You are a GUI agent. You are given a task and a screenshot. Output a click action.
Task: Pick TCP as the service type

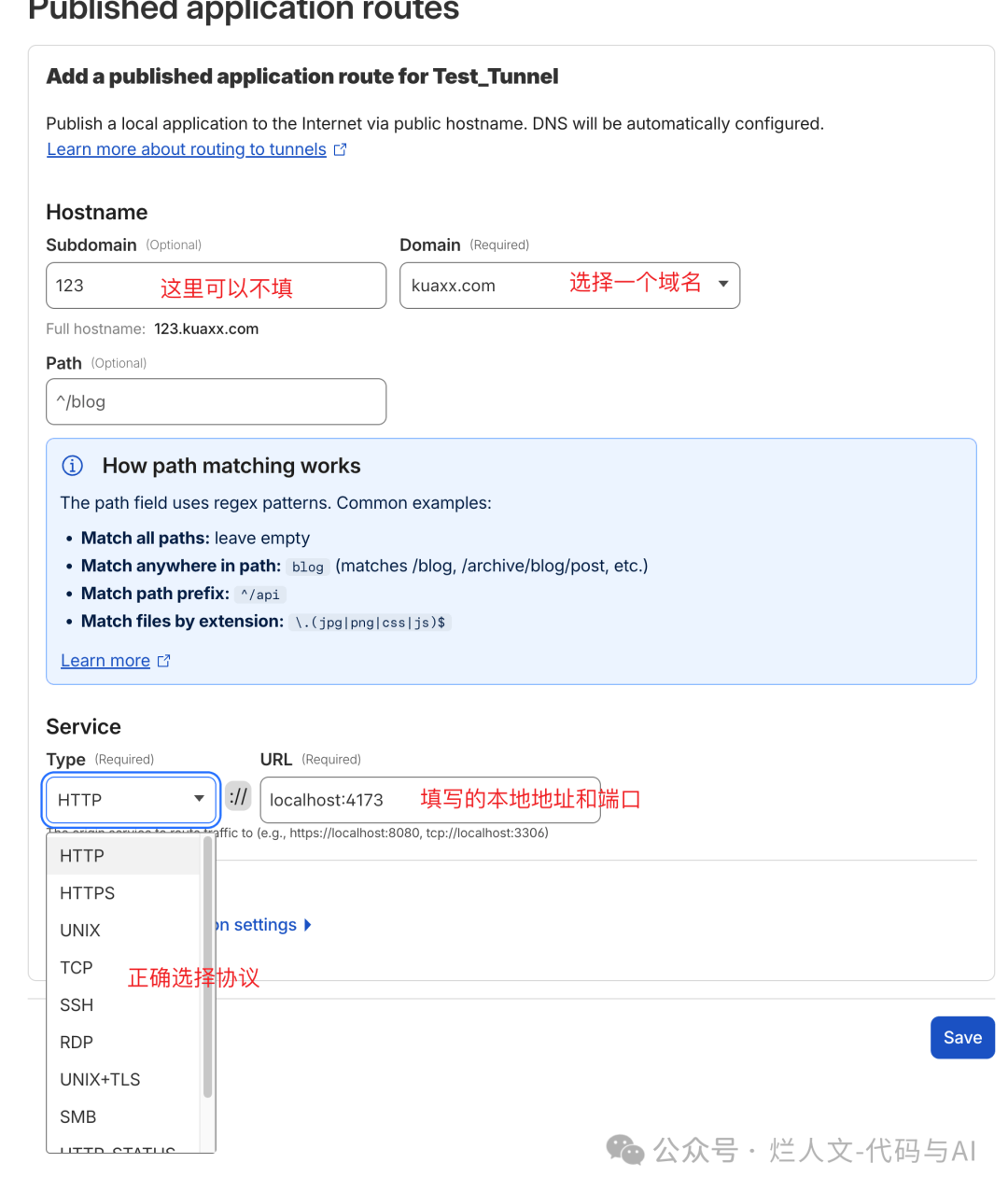coord(77,968)
